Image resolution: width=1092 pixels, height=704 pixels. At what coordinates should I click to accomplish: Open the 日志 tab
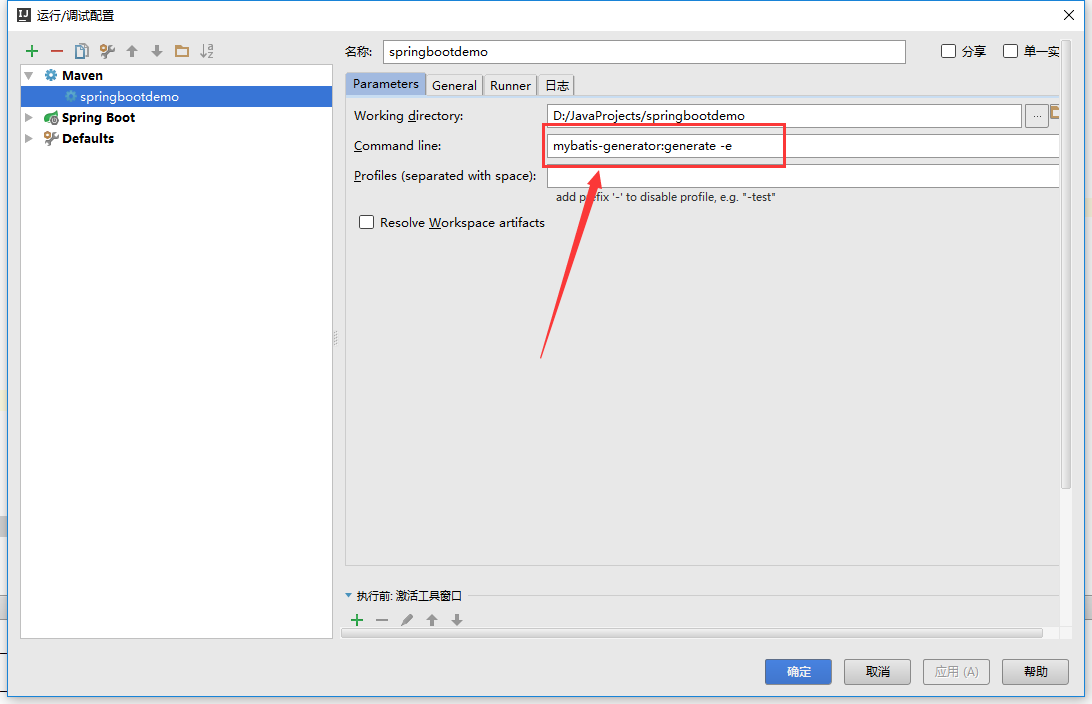[556, 85]
